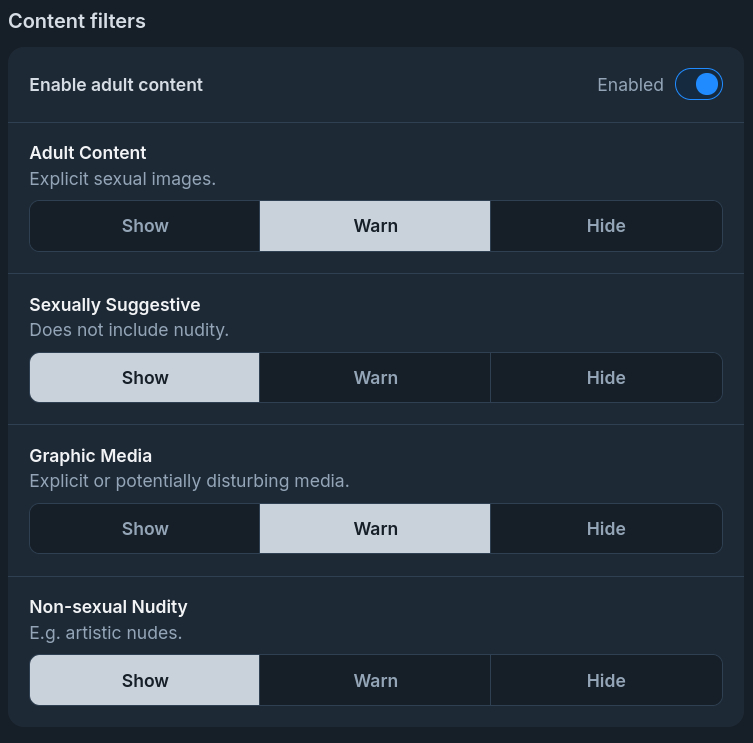Choose Hide for Adult Content

click(x=606, y=226)
